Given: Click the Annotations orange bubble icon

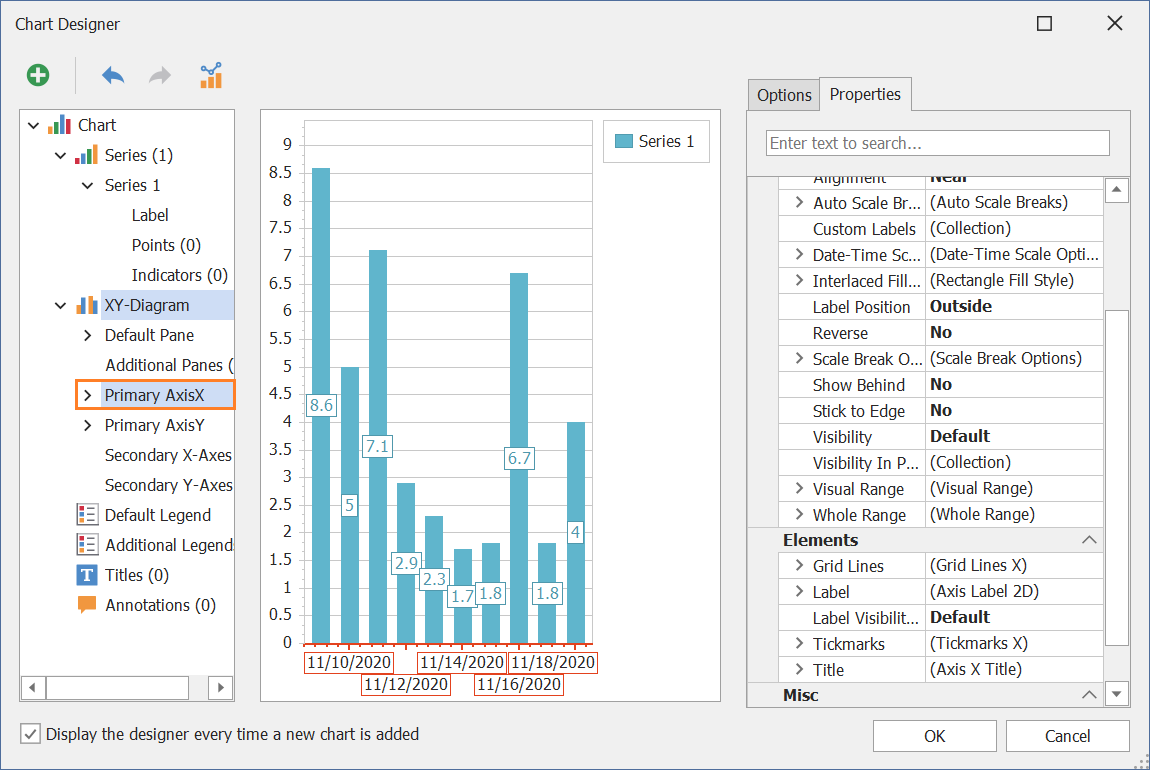Looking at the screenshot, I should [87, 605].
